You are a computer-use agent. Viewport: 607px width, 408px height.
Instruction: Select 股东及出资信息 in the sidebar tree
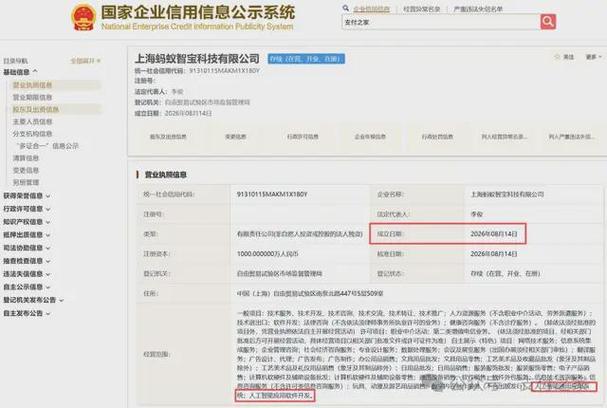coord(36,110)
